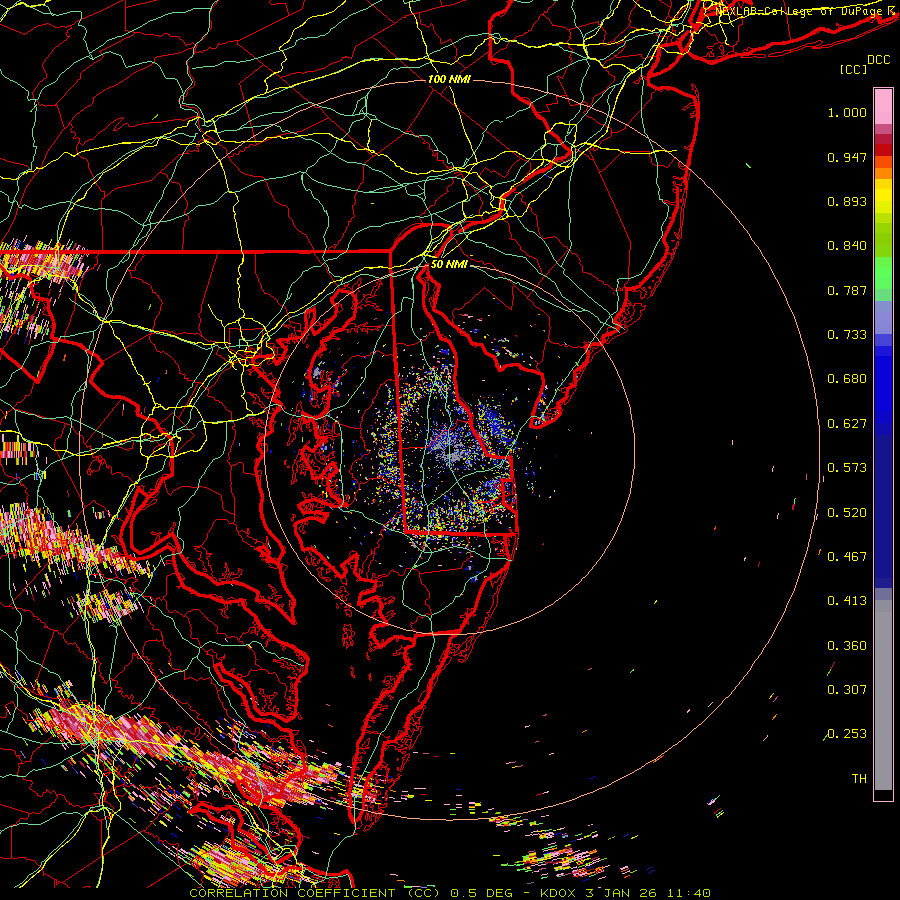Click the "50 NMI" range ring label
Image resolution: width=900 pixels, height=900 pixels.
pyautogui.click(x=449, y=264)
